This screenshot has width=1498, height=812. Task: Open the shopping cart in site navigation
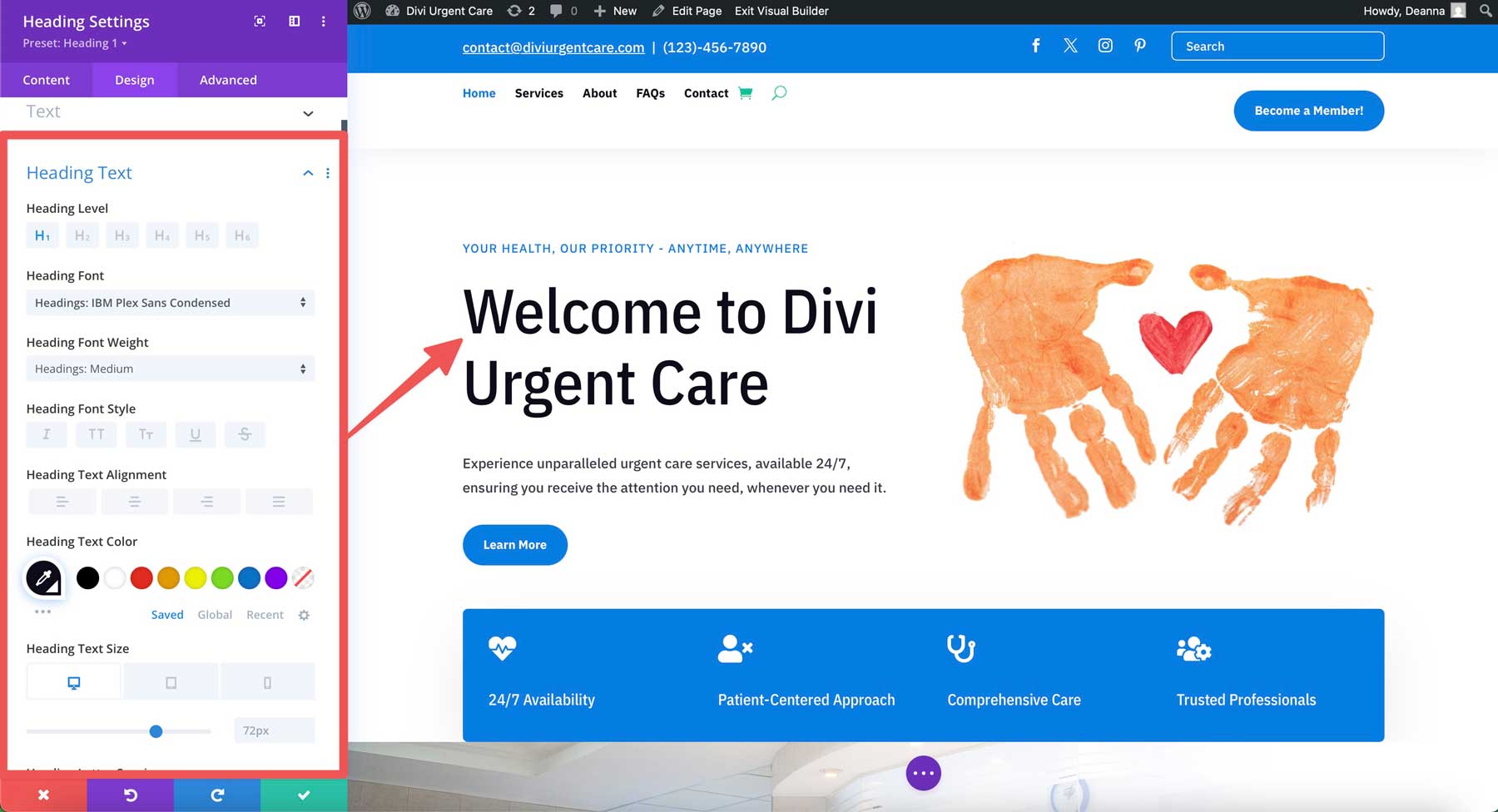pyautogui.click(x=746, y=93)
